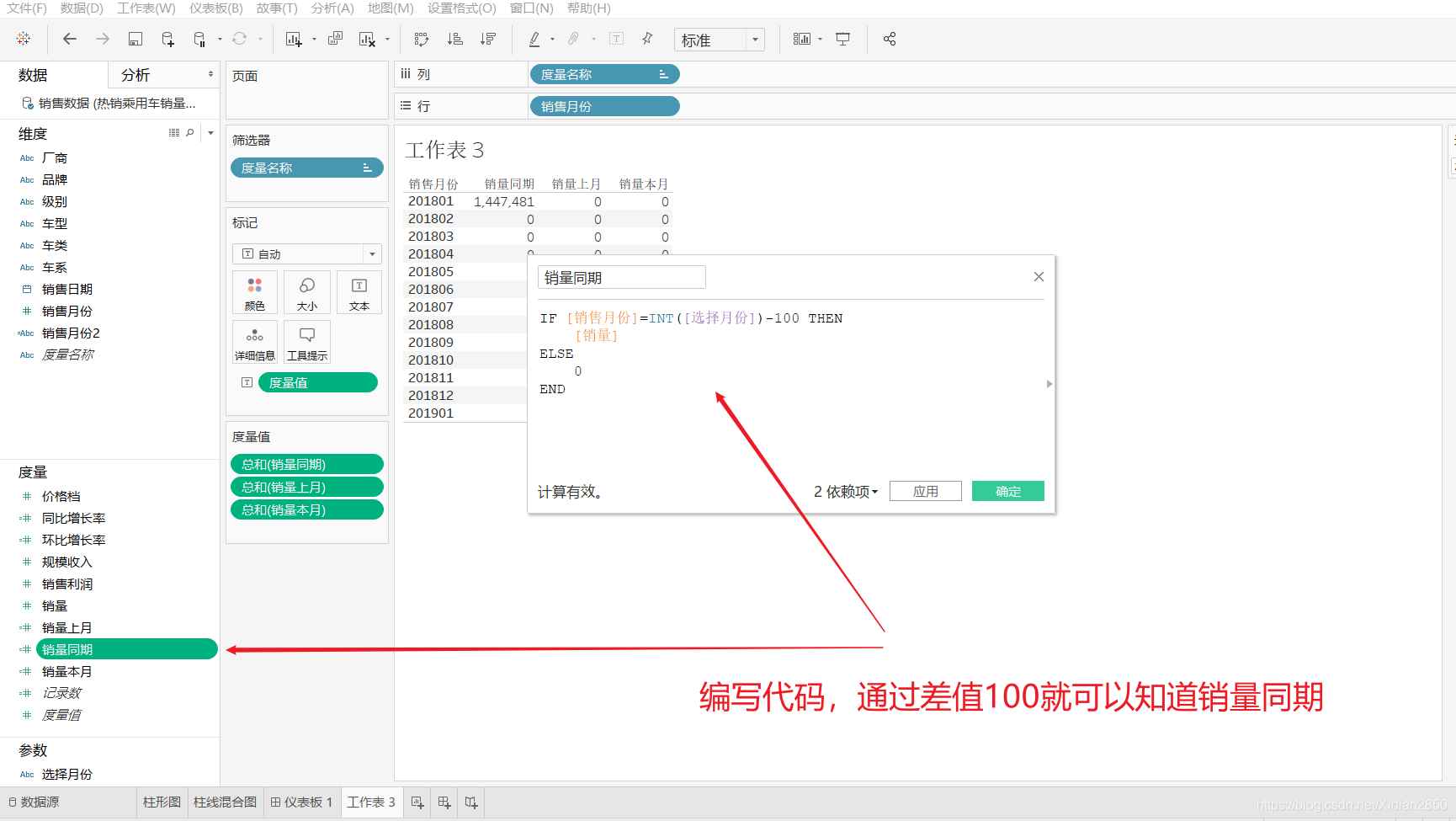Click the clear sheet icon

point(367,39)
